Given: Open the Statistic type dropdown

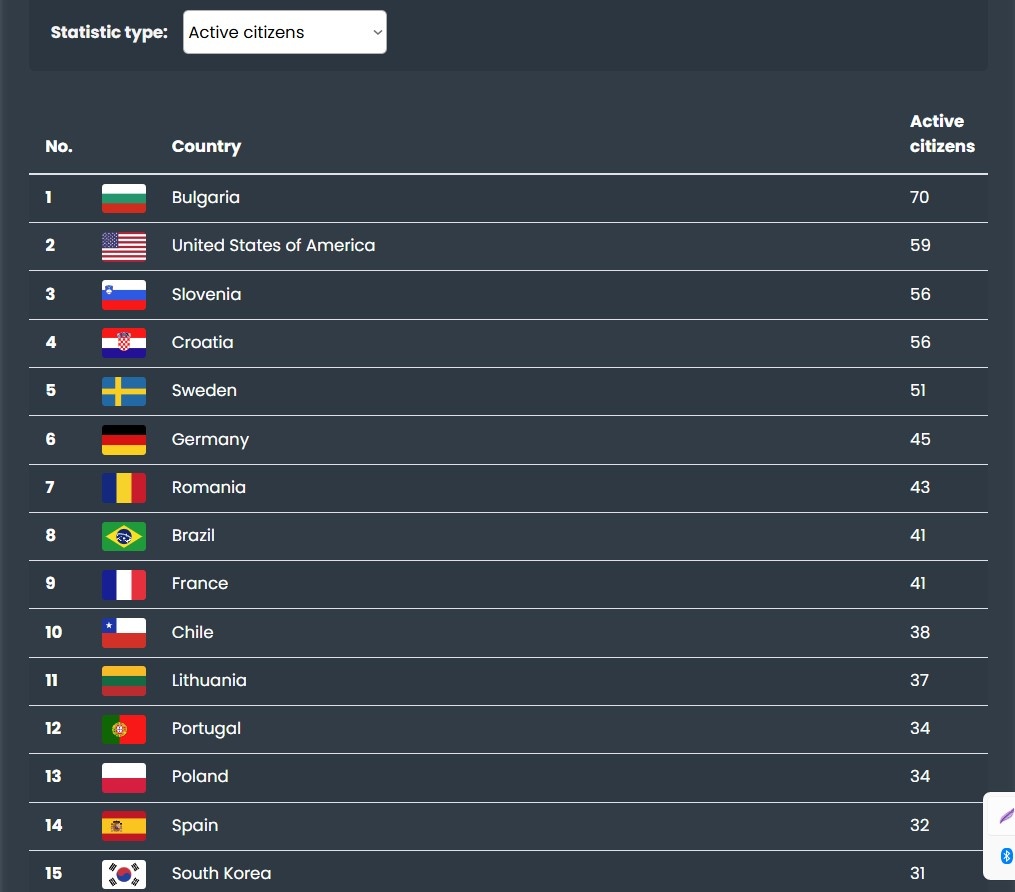Looking at the screenshot, I should pos(284,33).
